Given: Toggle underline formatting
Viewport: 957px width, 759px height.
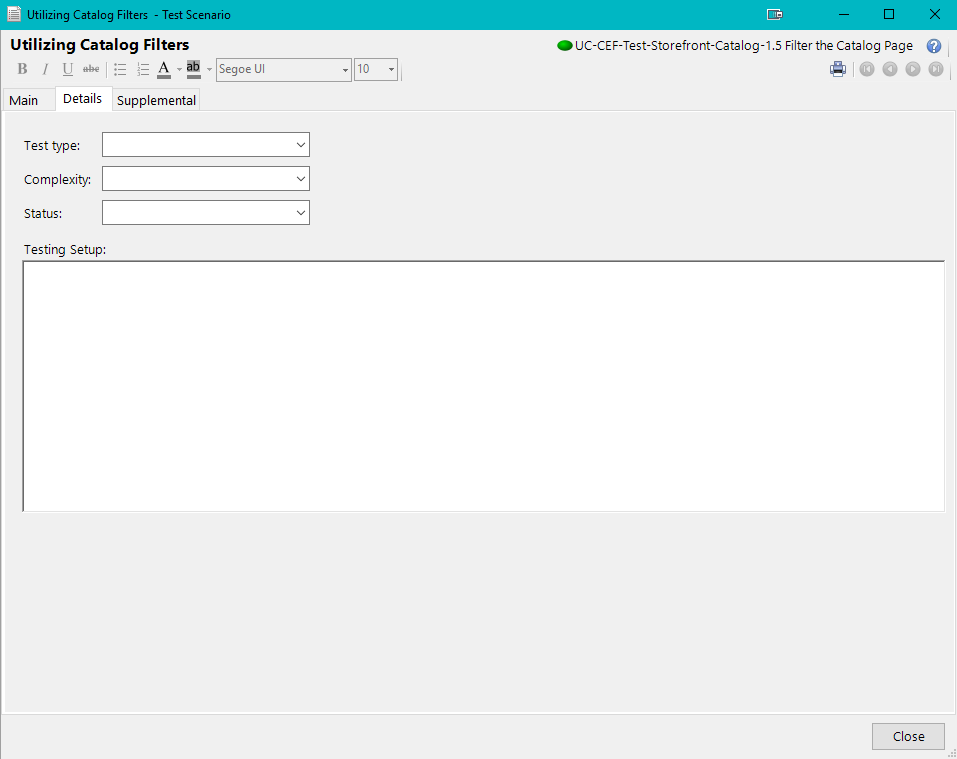Looking at the screenshot, I should coord(68,69).
